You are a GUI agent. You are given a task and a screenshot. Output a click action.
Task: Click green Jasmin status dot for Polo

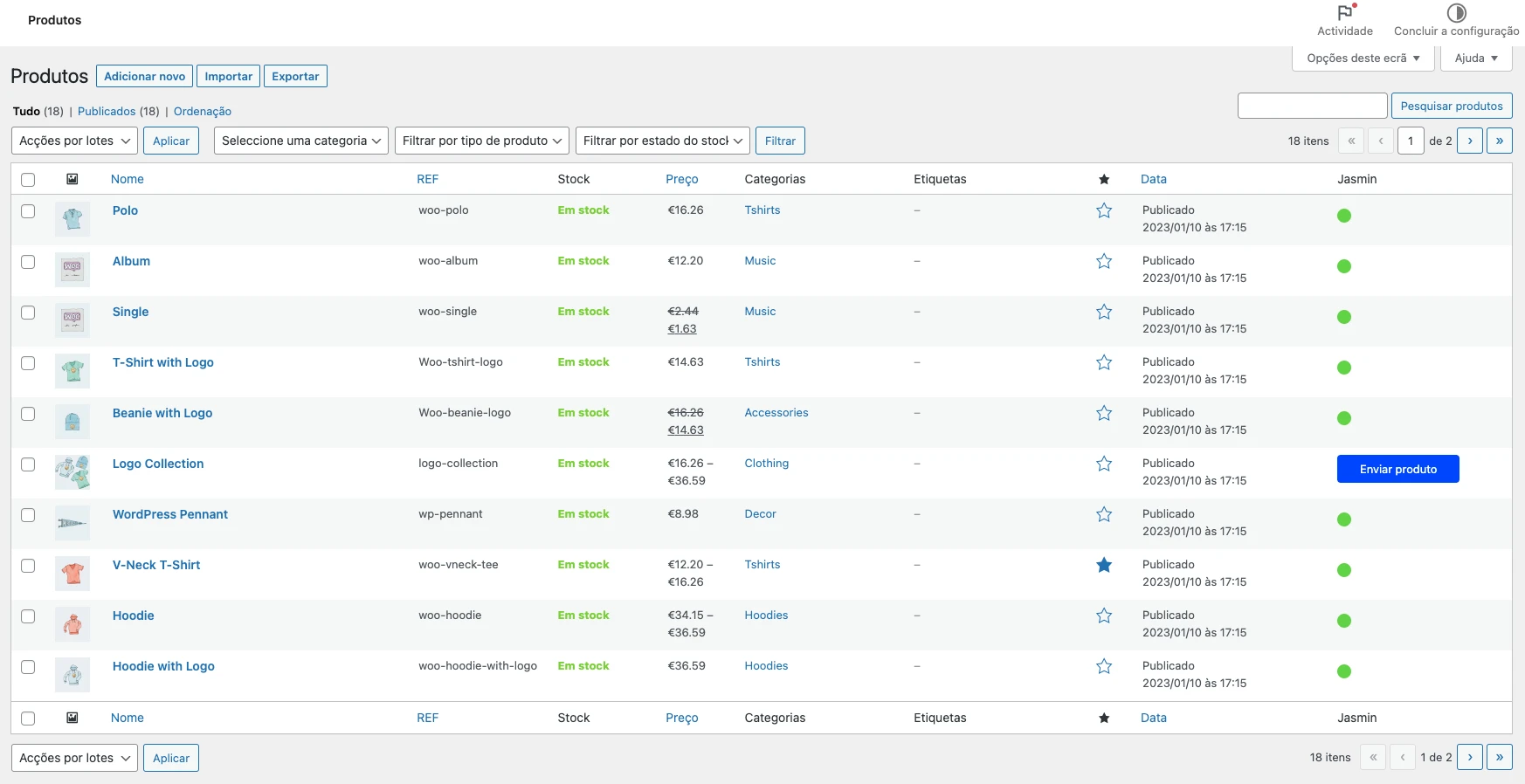tap(1344, 216)
